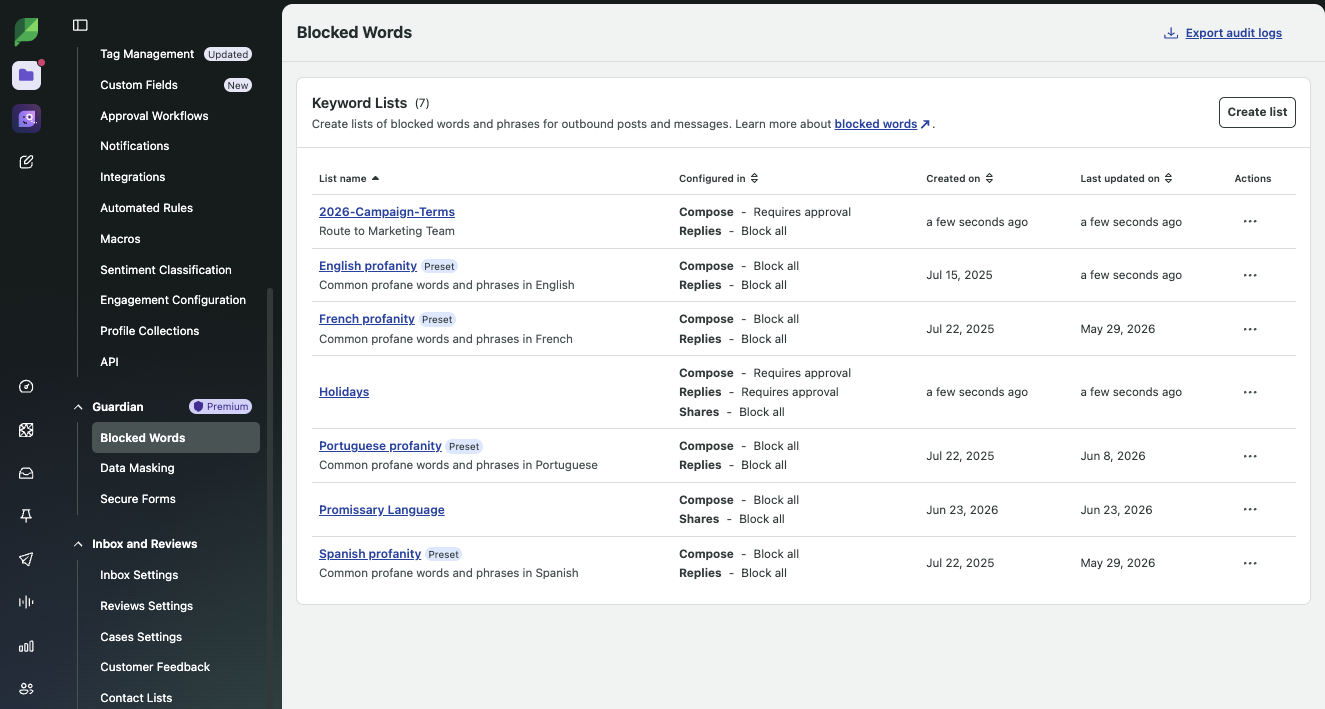Open the listening waveform icon

tap(26, 602)
